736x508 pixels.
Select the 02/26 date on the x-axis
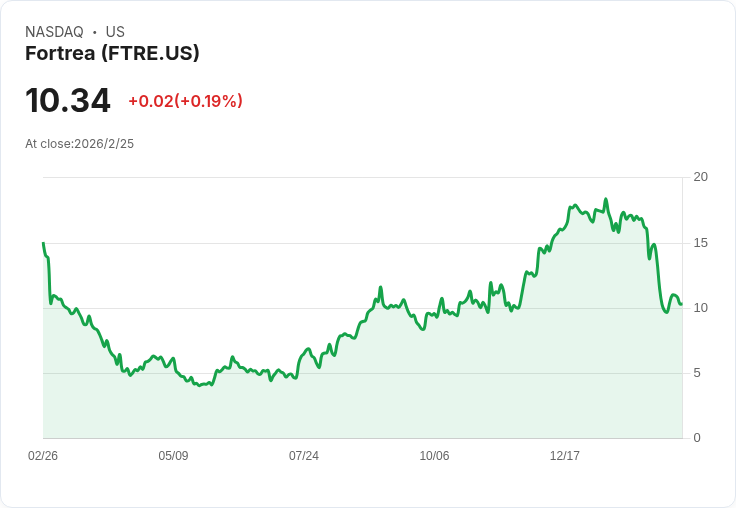click(43, 456)
